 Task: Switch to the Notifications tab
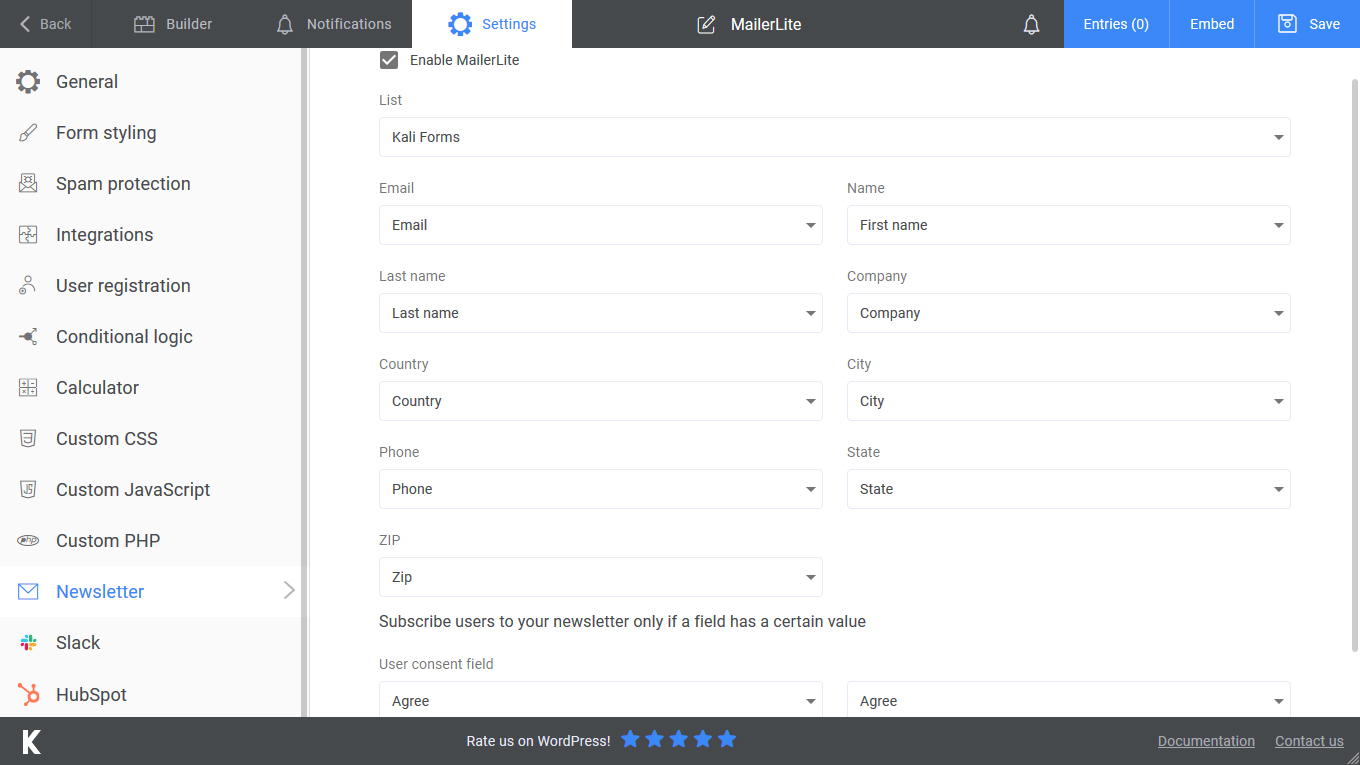point(333,24)
